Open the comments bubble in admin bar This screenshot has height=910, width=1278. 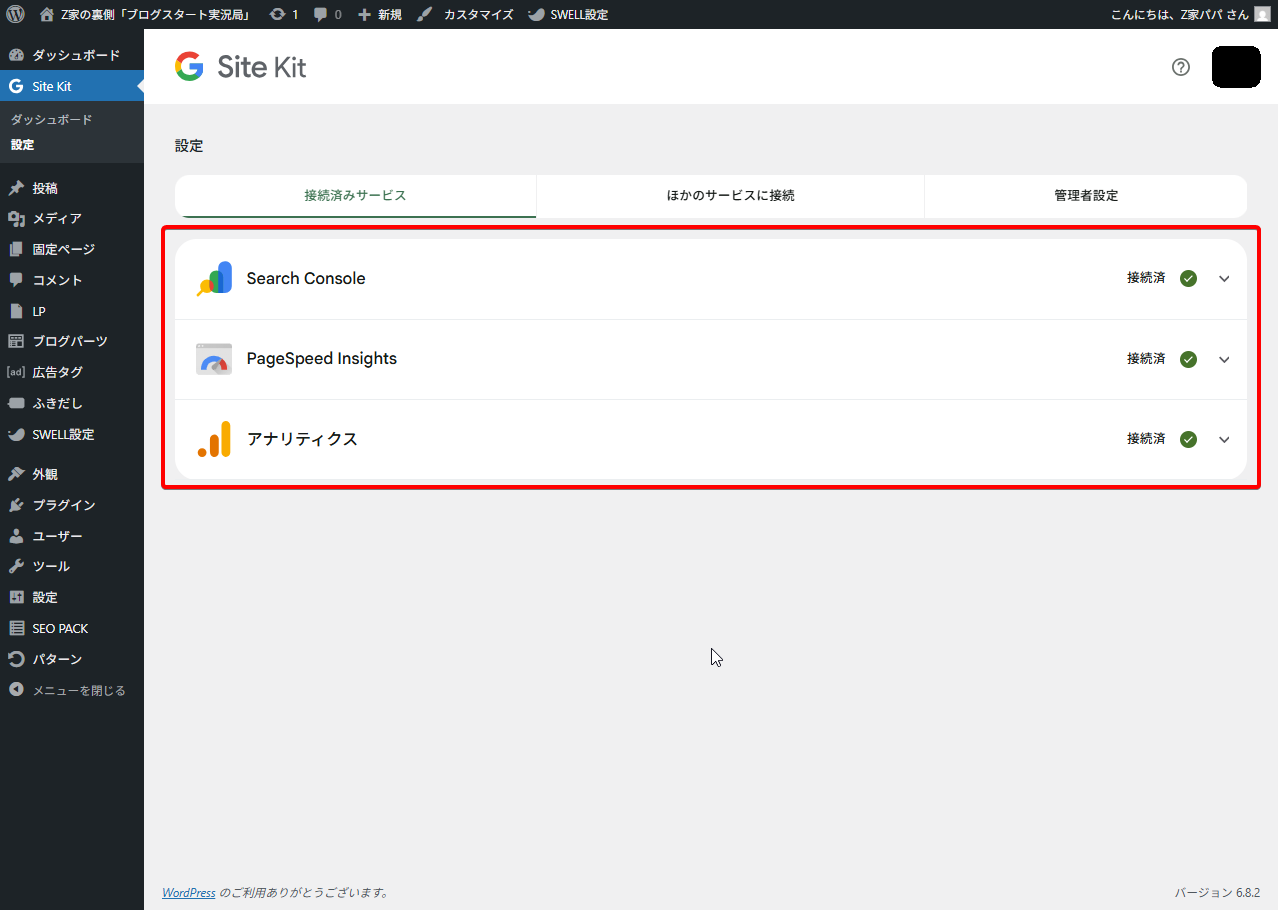point(320,15)
